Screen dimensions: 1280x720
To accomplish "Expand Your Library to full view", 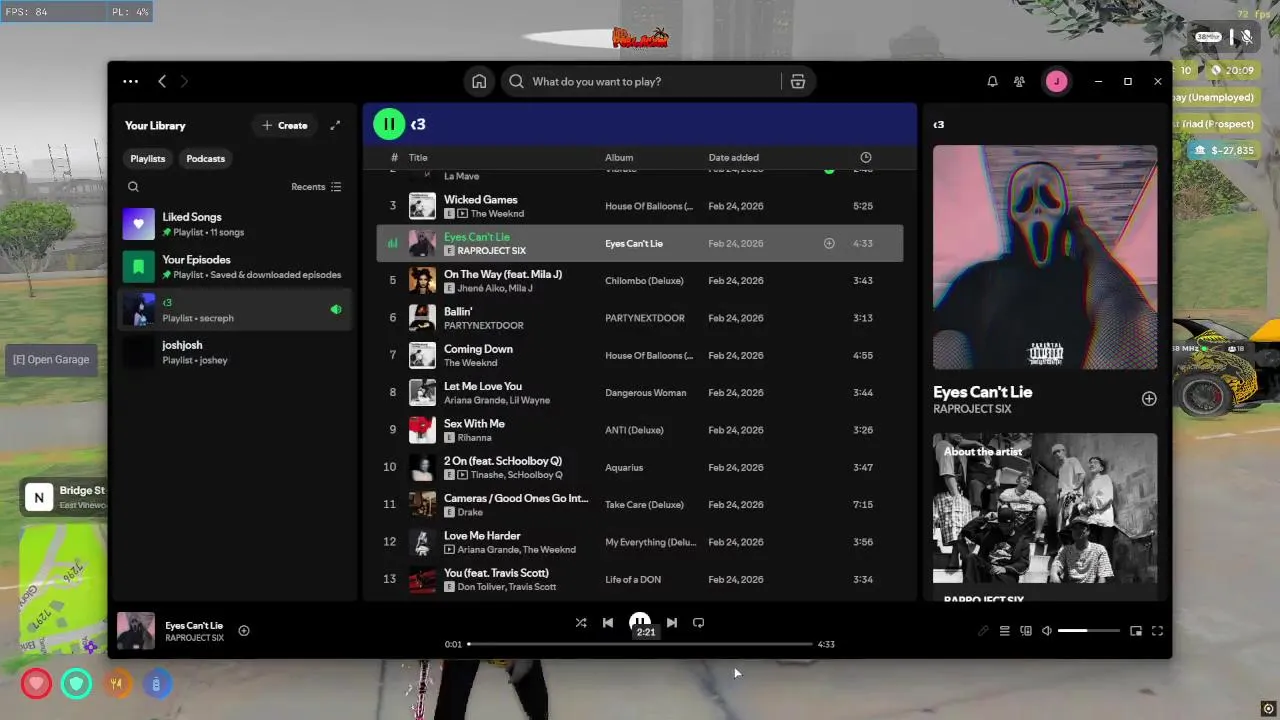I will pos(335,125).
